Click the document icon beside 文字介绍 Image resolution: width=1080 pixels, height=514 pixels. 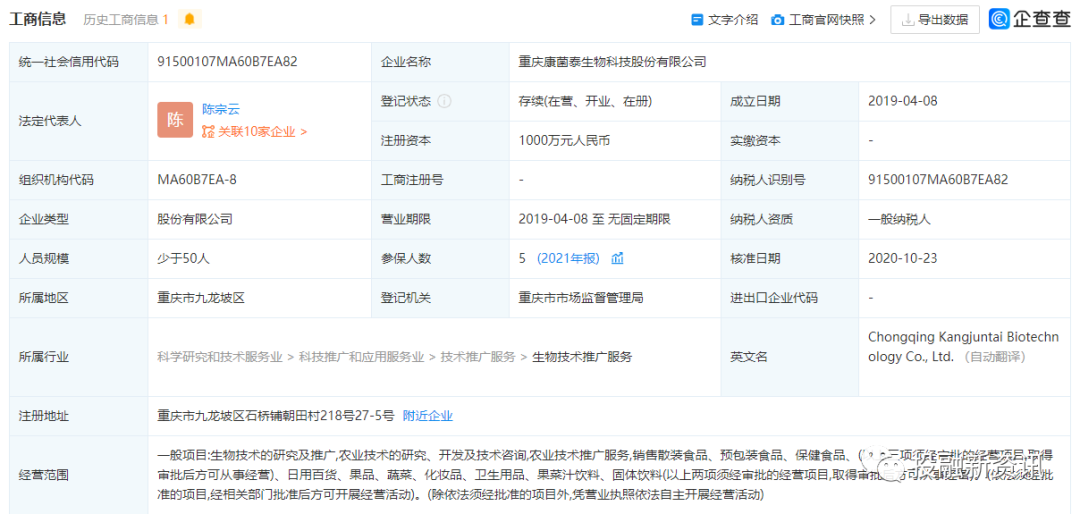click(x=697, y=20)
